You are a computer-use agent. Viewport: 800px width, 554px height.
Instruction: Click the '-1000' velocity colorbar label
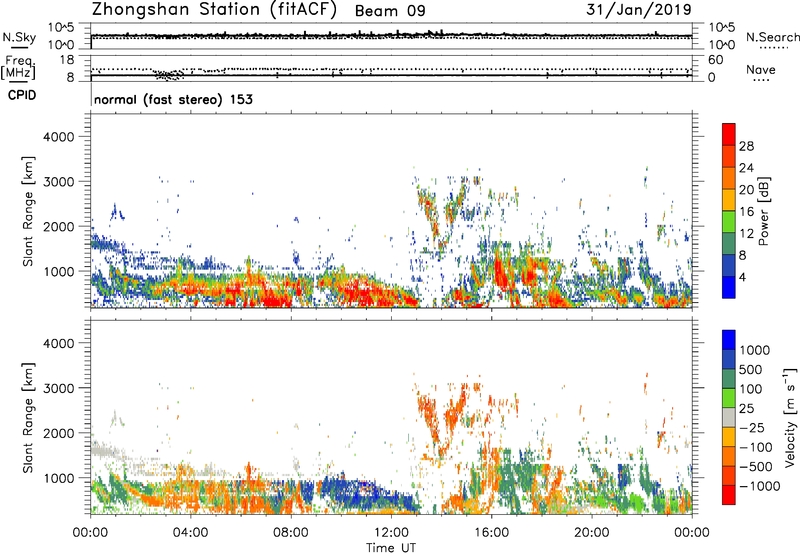coord(760,486)
